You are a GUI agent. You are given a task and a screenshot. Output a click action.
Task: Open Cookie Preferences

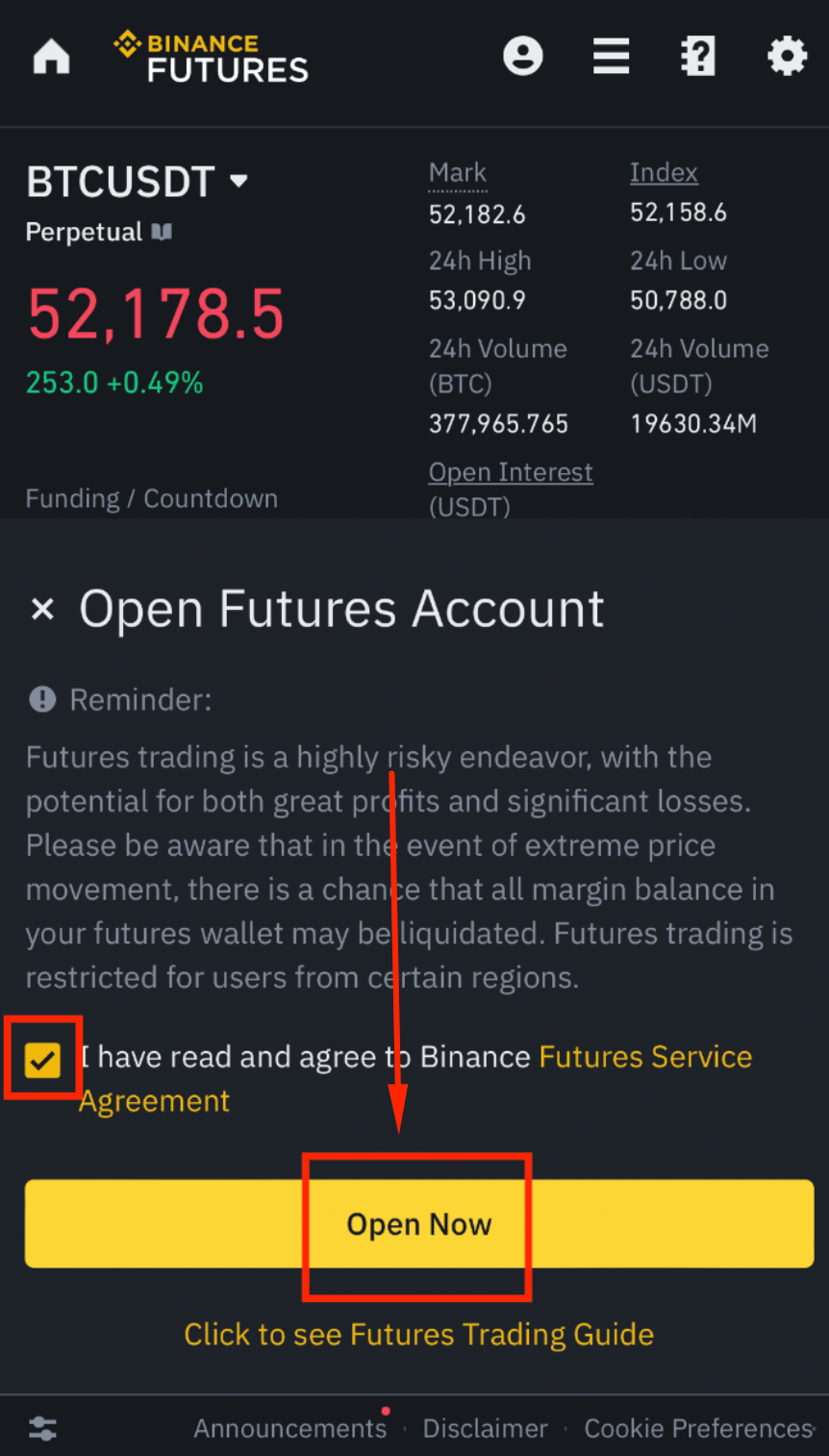699,1428
